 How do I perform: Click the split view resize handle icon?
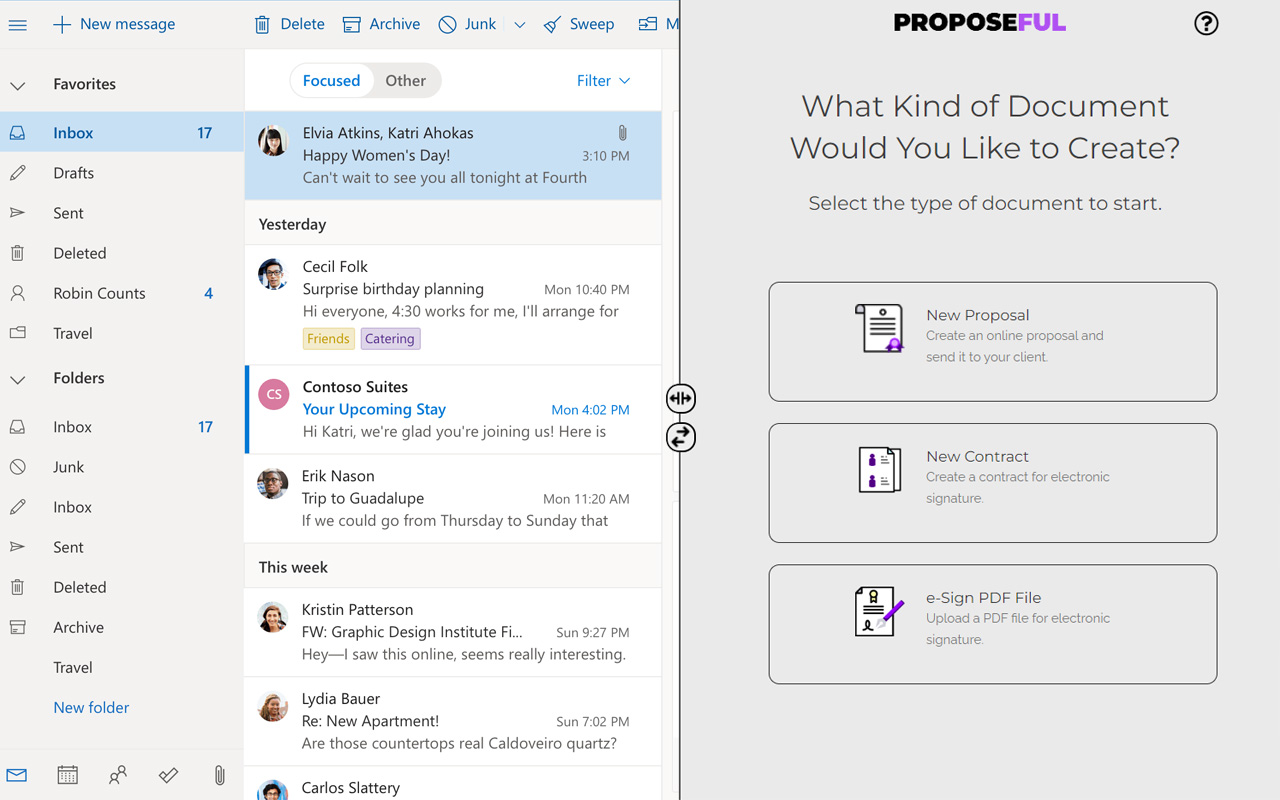point(681,398)
